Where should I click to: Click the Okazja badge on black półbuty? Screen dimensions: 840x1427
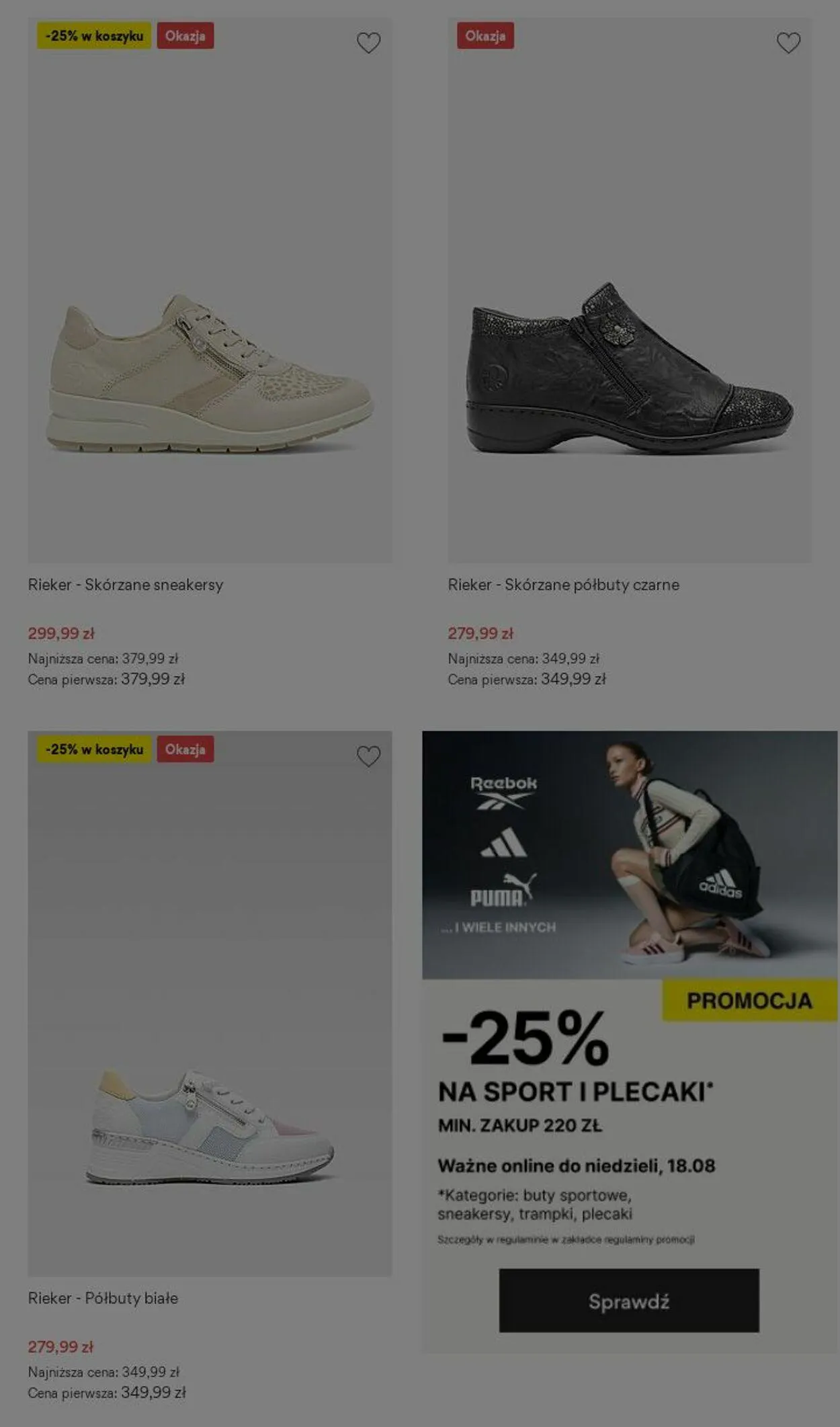click(485, 36)
